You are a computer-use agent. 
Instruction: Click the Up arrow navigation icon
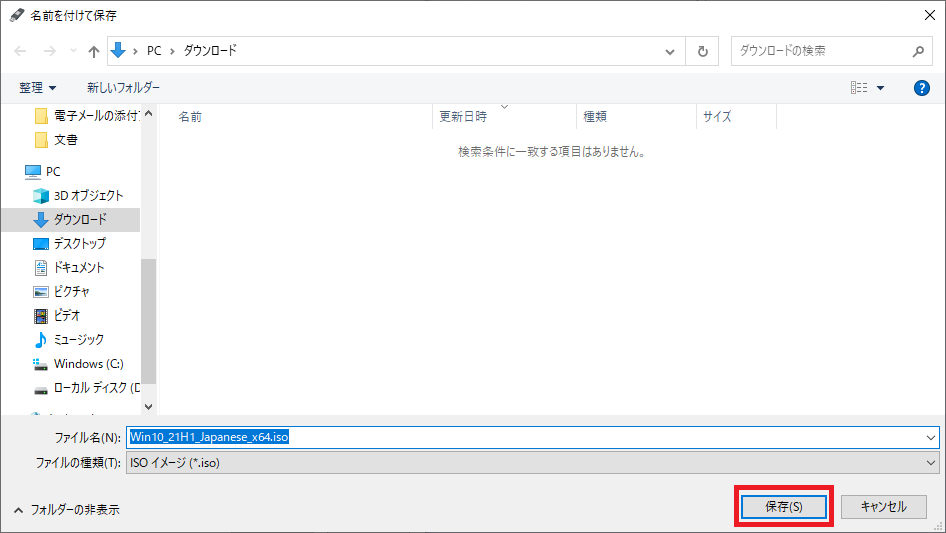click(94, 51)
